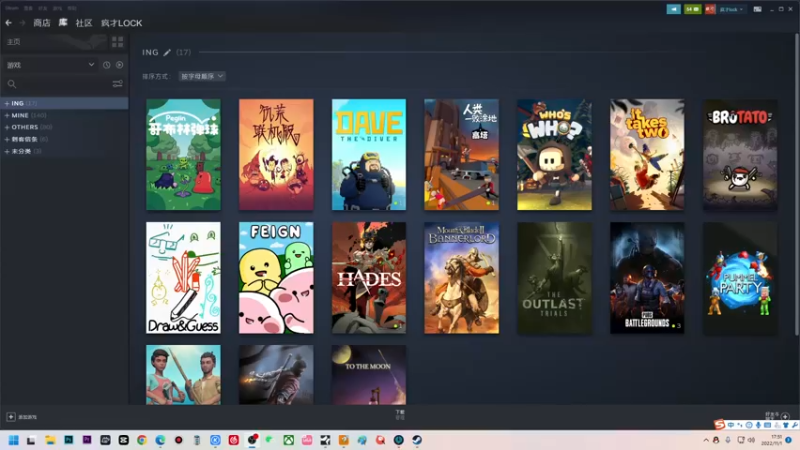
Task: Open the samurai-themed game cover
Action: 276,375
